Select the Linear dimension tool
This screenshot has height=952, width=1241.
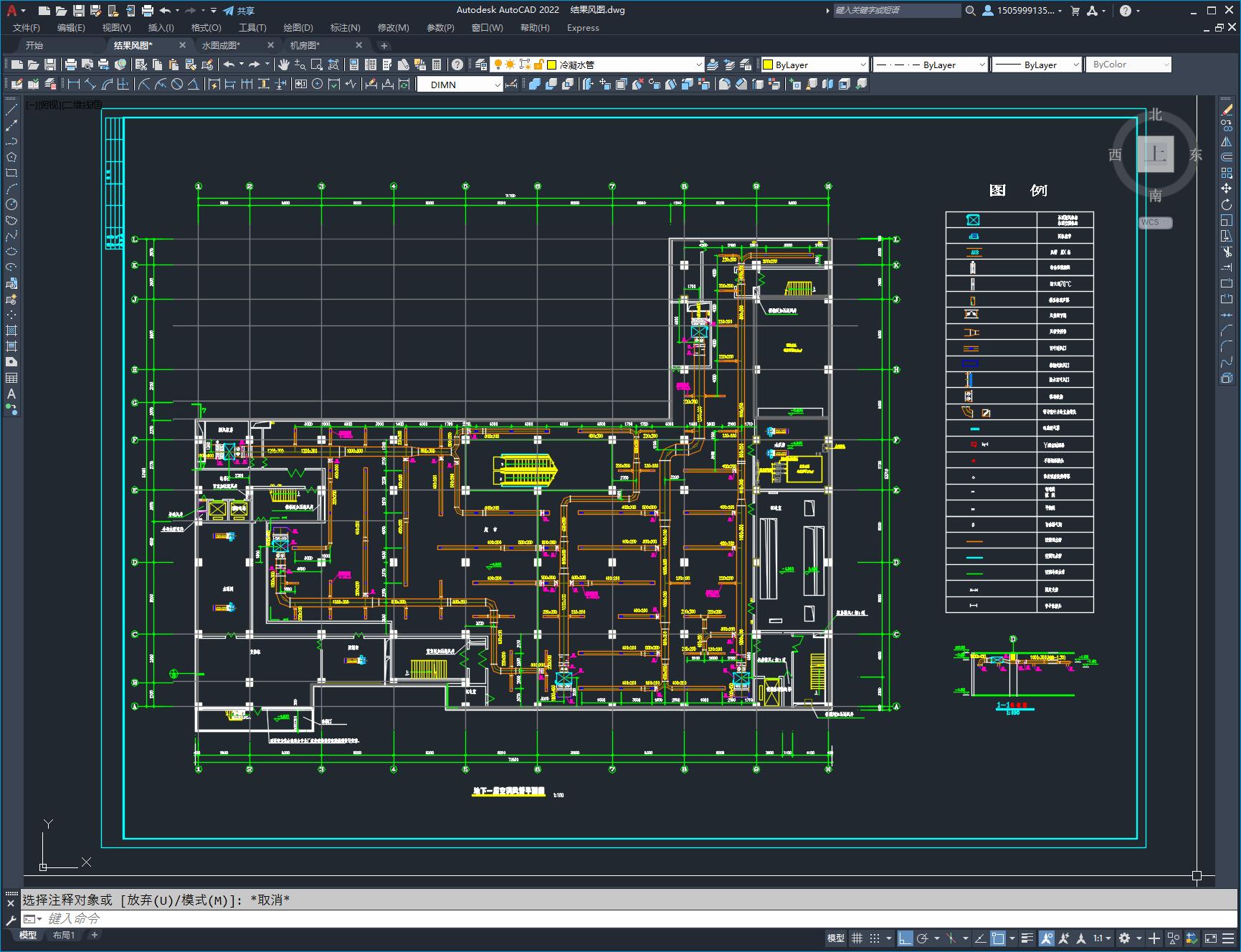74,84
